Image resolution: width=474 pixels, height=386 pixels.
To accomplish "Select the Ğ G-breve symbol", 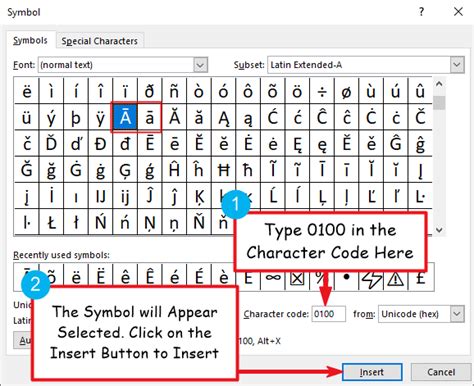I will click(x=27, y=170).
